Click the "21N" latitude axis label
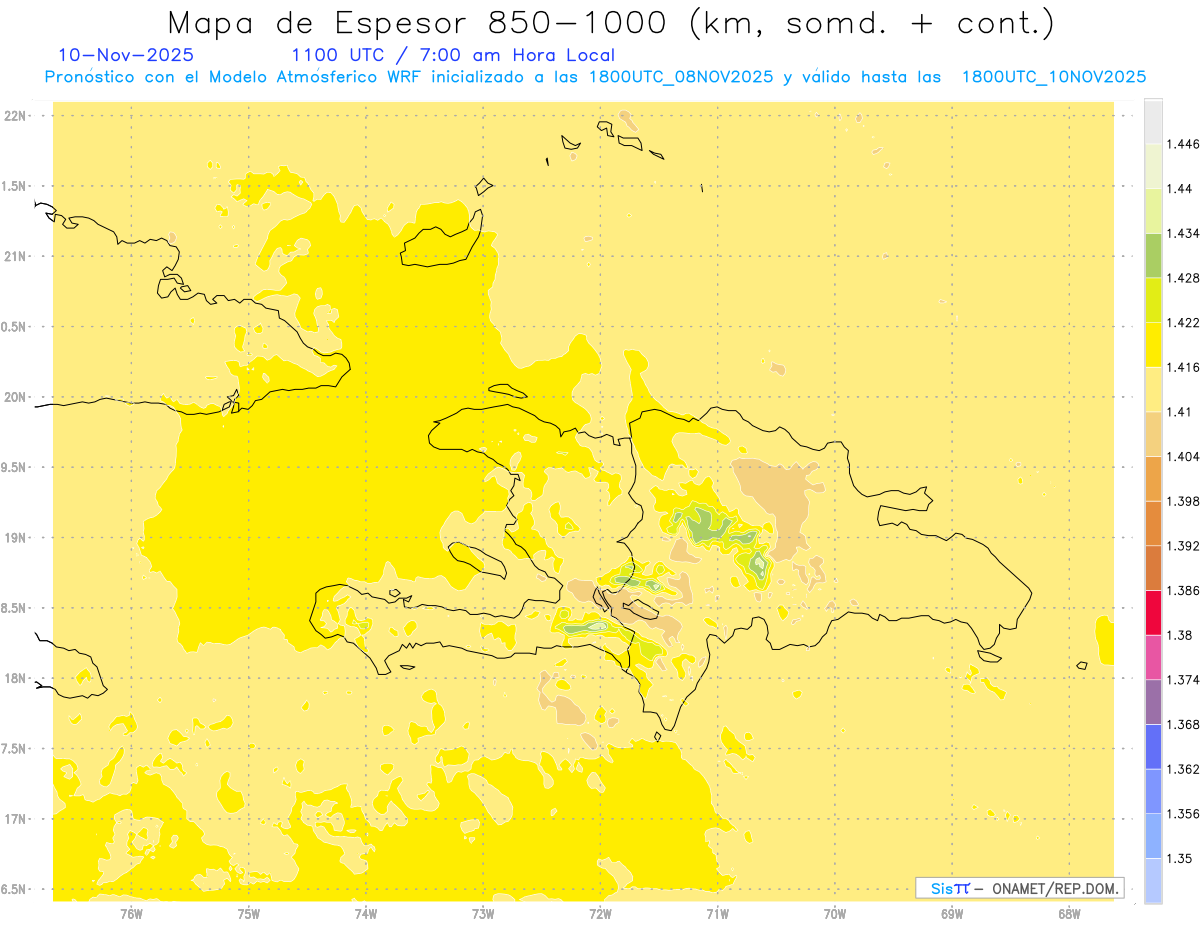Screen dimensions: 1200x927 [16, 257]
